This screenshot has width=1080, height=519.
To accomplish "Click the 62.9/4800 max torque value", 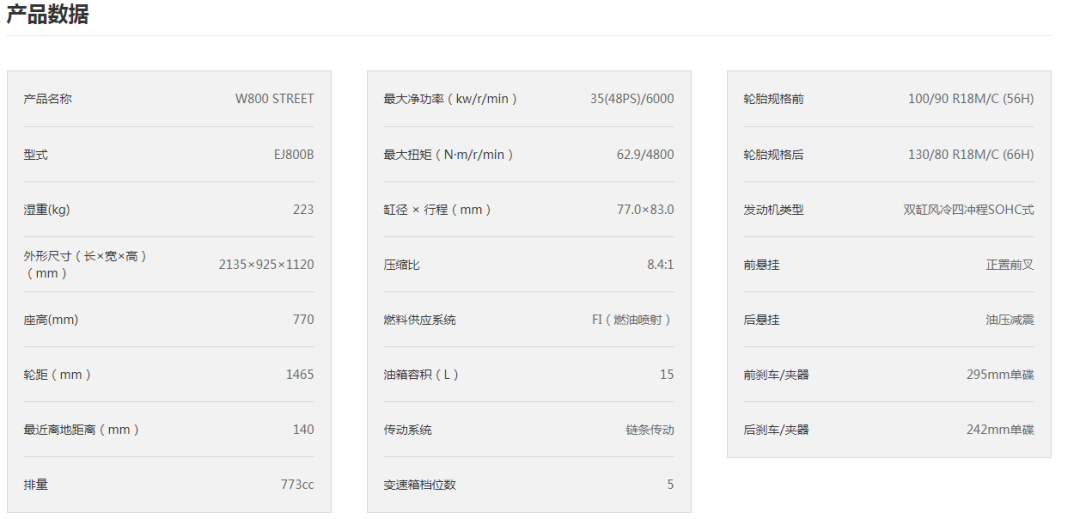I will (x=645, y=154).
